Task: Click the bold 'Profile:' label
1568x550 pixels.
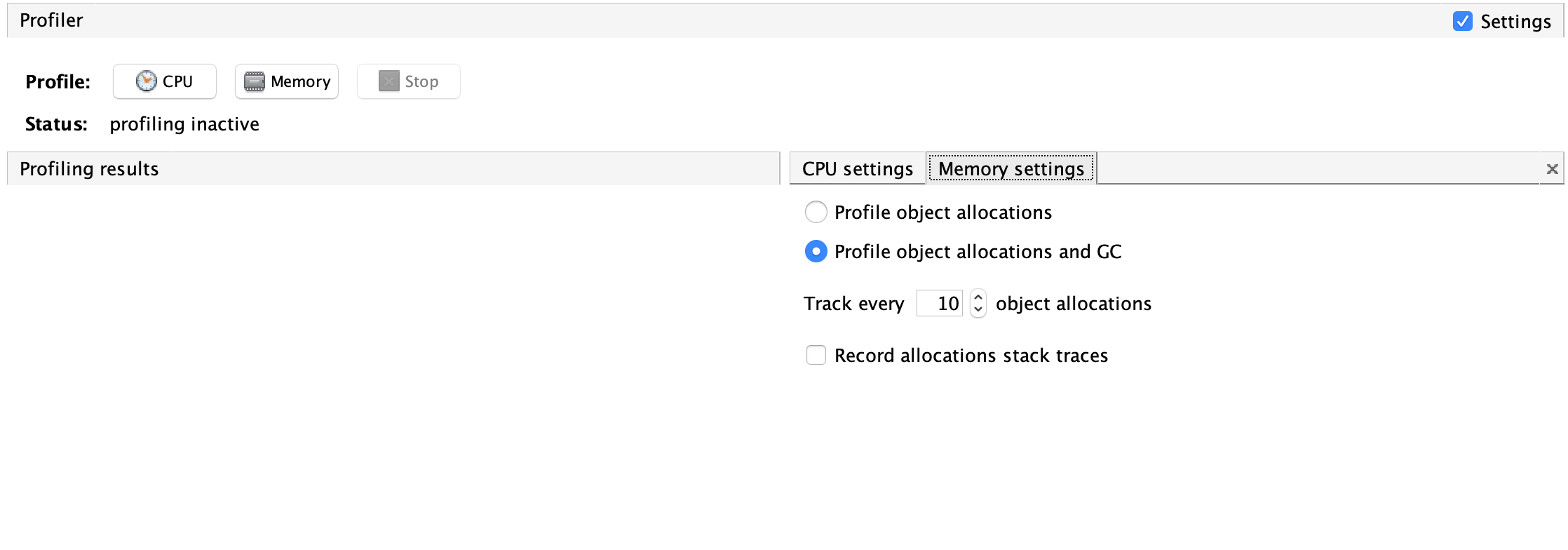Action: (x=58, y=82)
